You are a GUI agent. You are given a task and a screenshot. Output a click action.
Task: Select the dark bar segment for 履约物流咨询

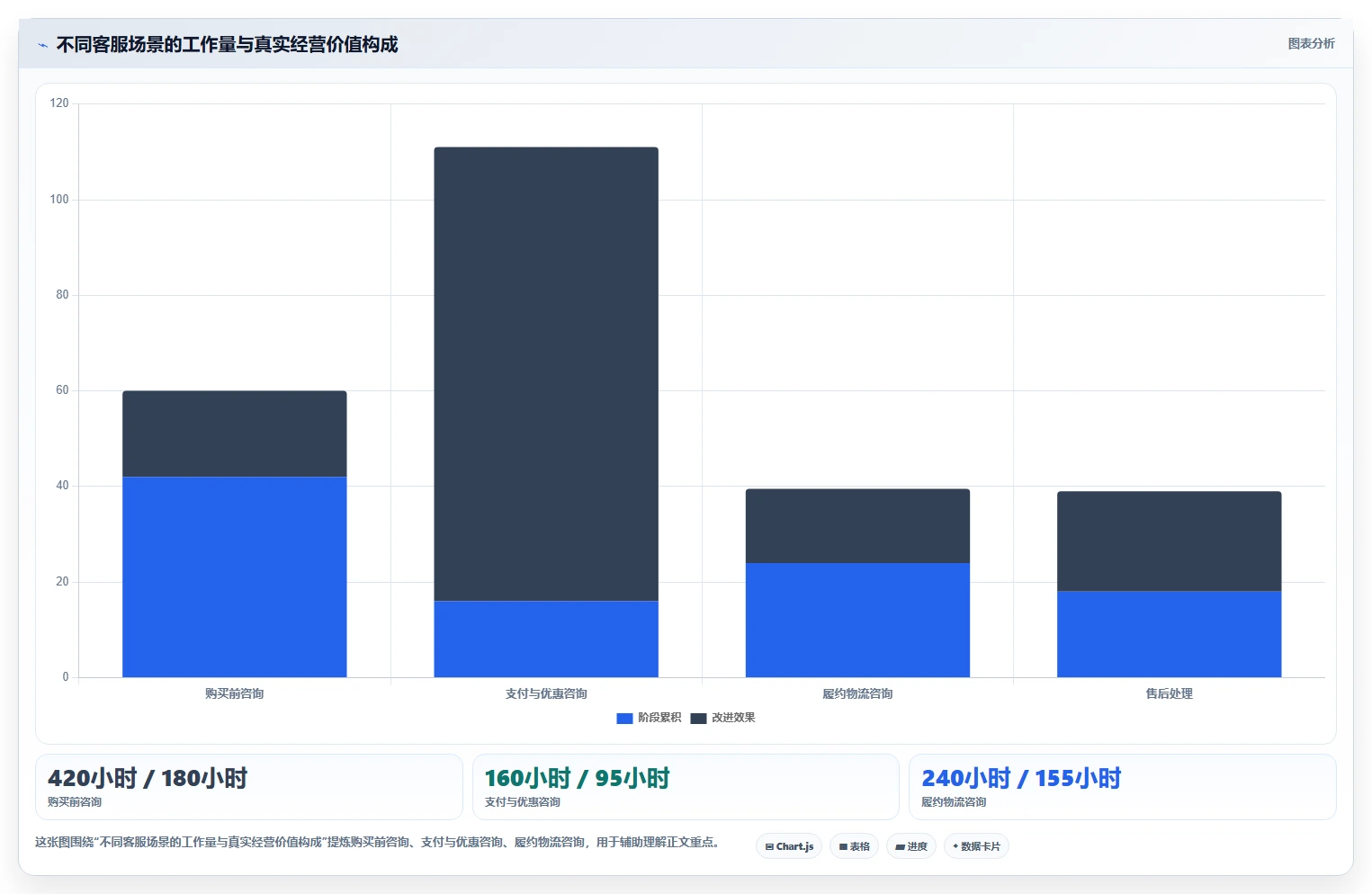[x=857, y=526]
